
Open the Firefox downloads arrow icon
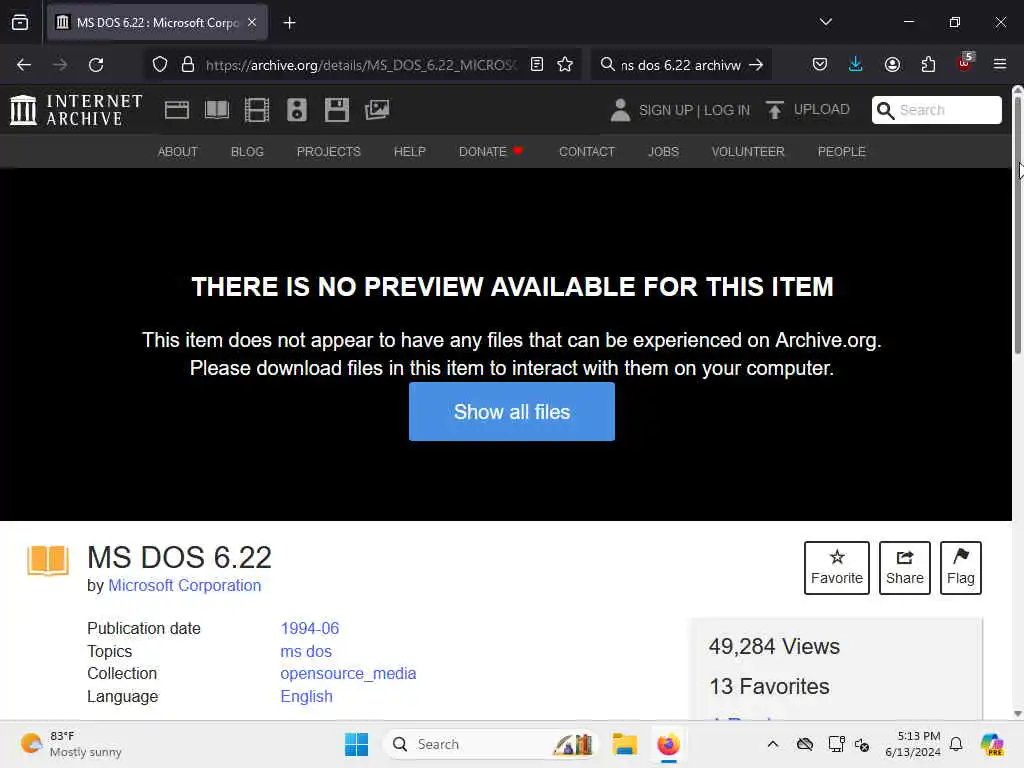pyautogui.click(x=856, y=65)
